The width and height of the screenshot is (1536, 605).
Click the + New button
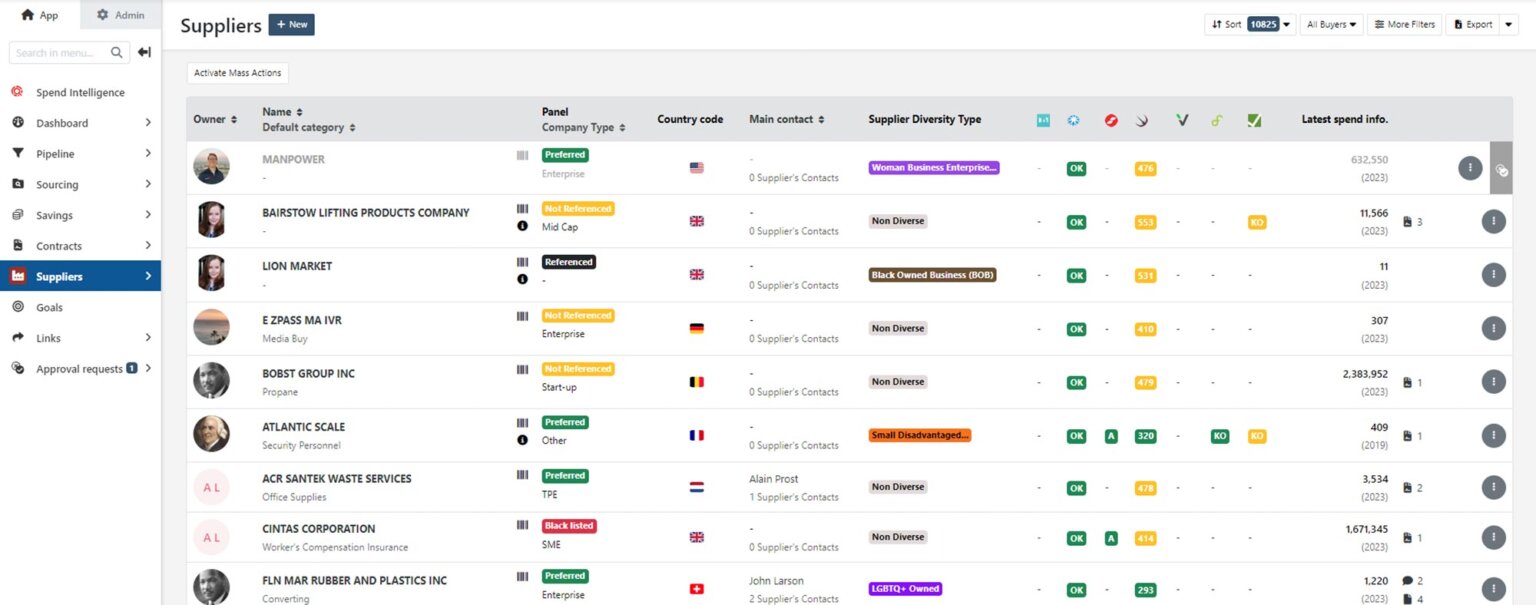coord(291,23)
